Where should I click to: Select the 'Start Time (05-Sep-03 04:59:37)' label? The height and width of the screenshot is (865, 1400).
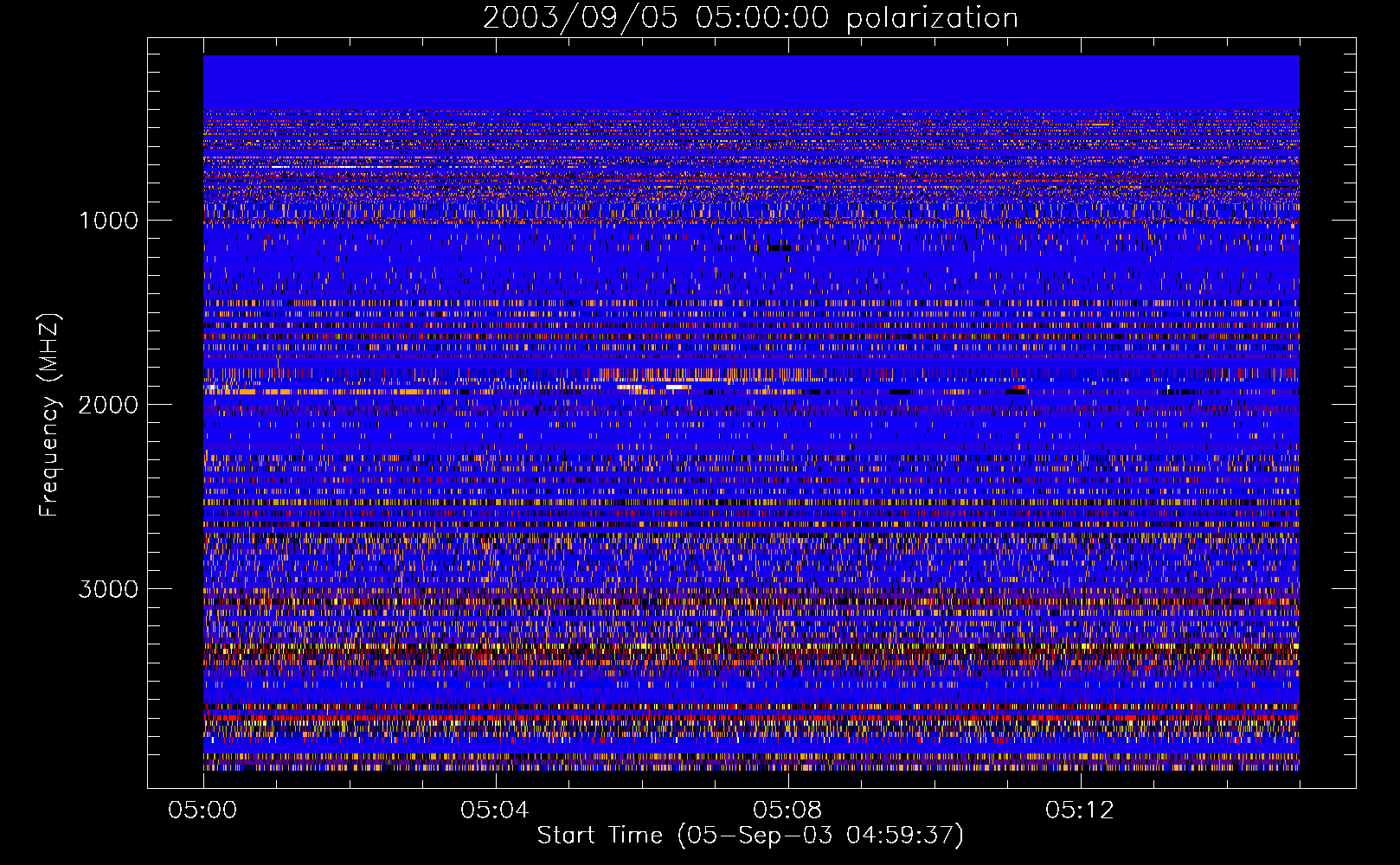tap(750, 836)
